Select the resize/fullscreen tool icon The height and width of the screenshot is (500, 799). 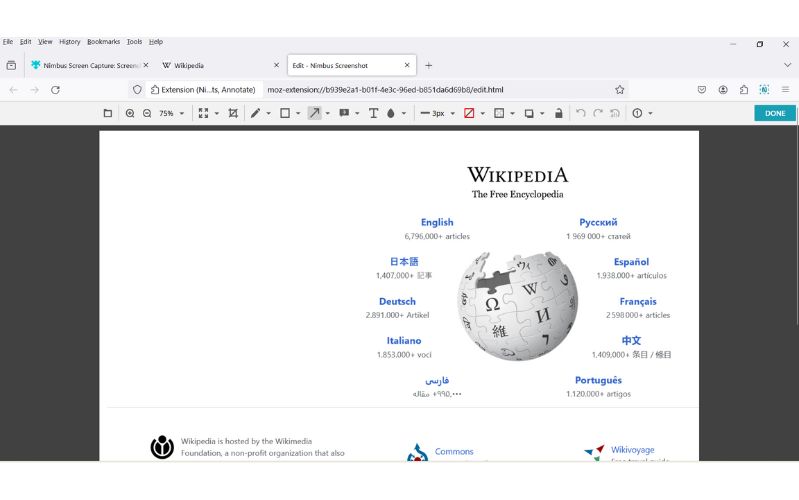point(203,113)
